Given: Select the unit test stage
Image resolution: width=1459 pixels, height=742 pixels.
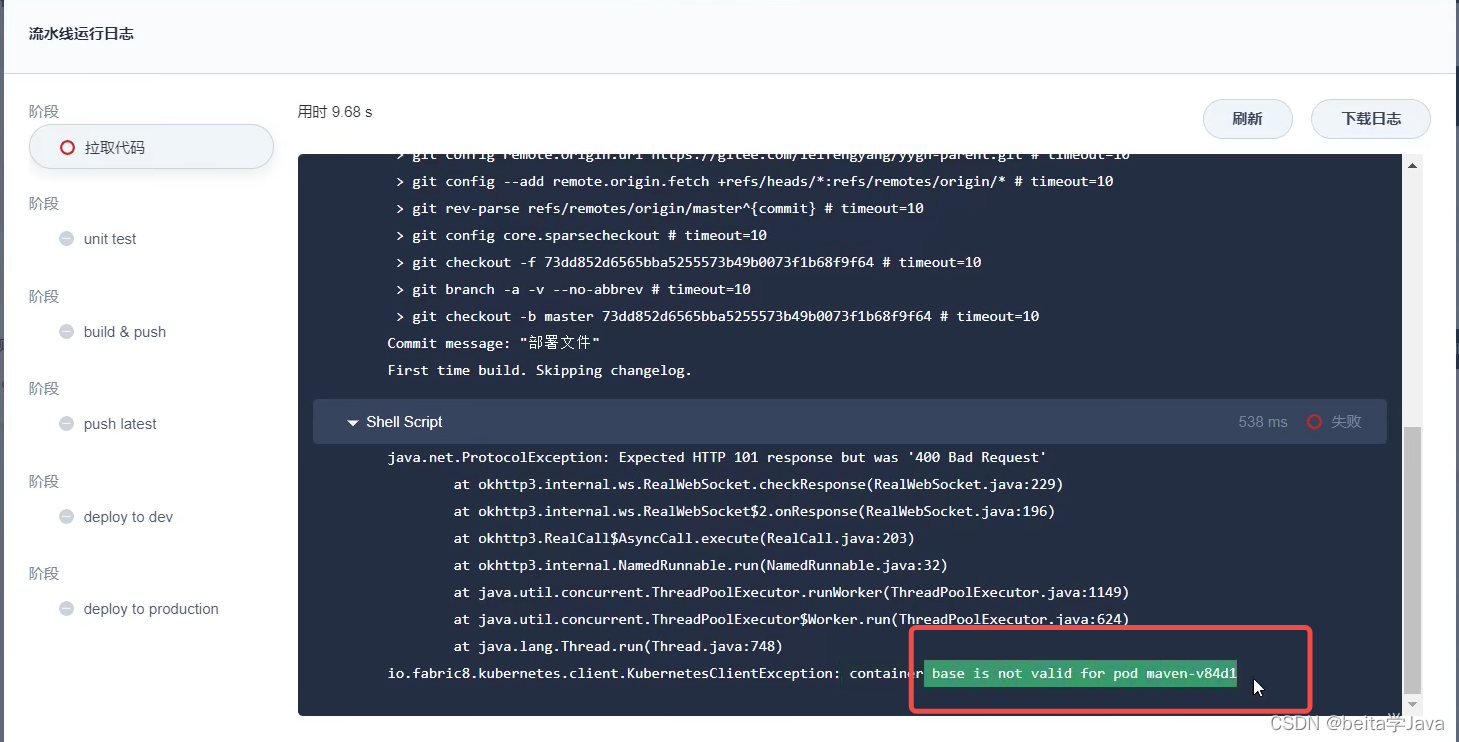Looking at the screenshot, I should coord(110,239).
